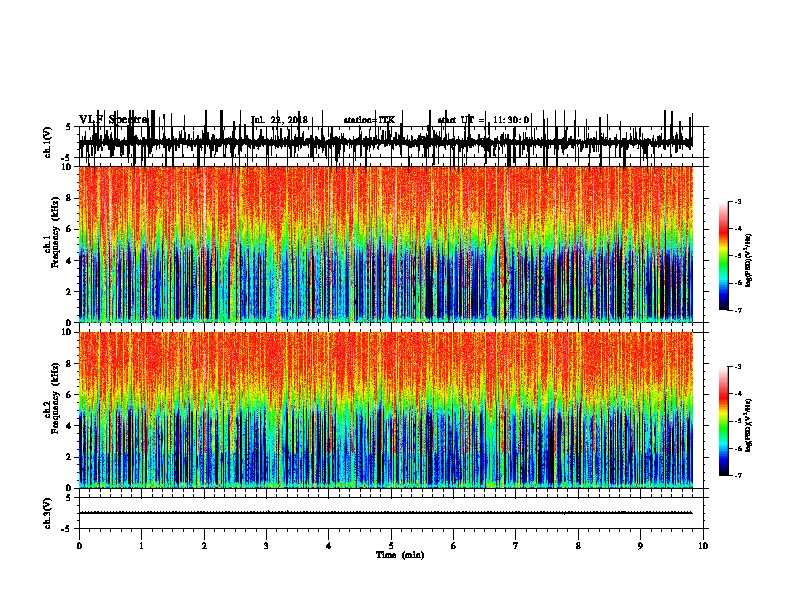792x612 pixels.
Task: Click '-3' on ch.2 color bar
Action: point(737,367)
